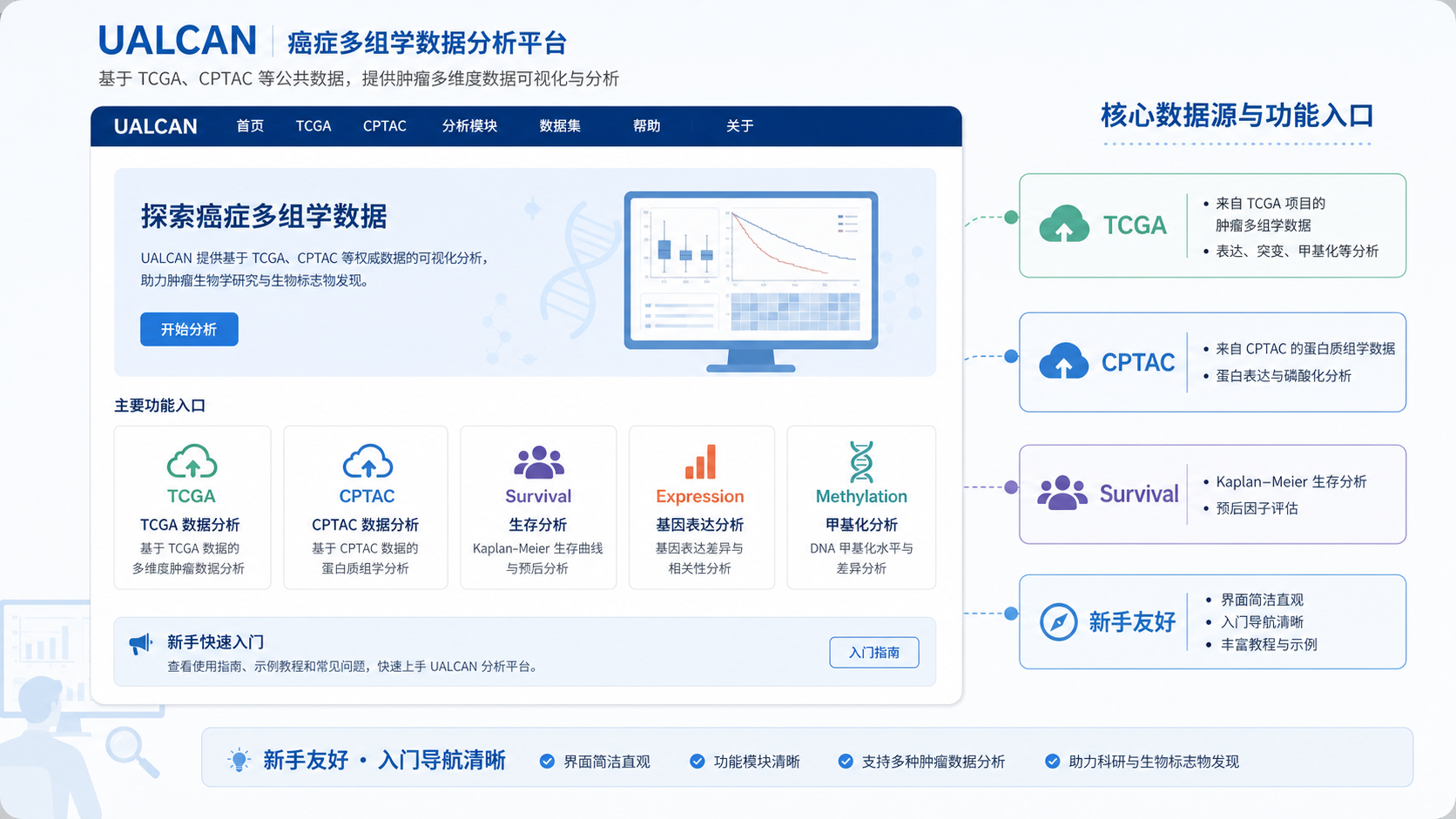Open the 关于 menu item
The image size is (1456, 819).
[740, 126]
